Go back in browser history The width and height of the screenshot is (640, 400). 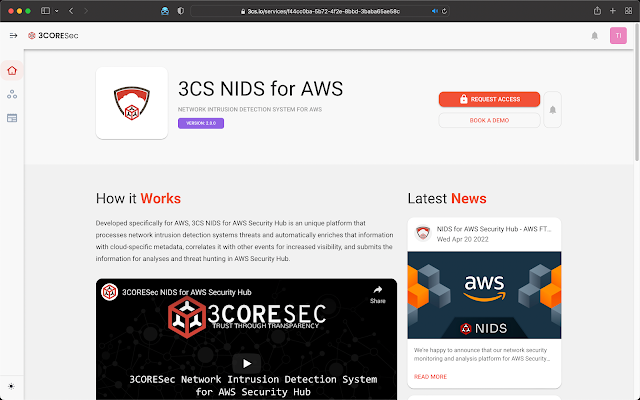71,11
